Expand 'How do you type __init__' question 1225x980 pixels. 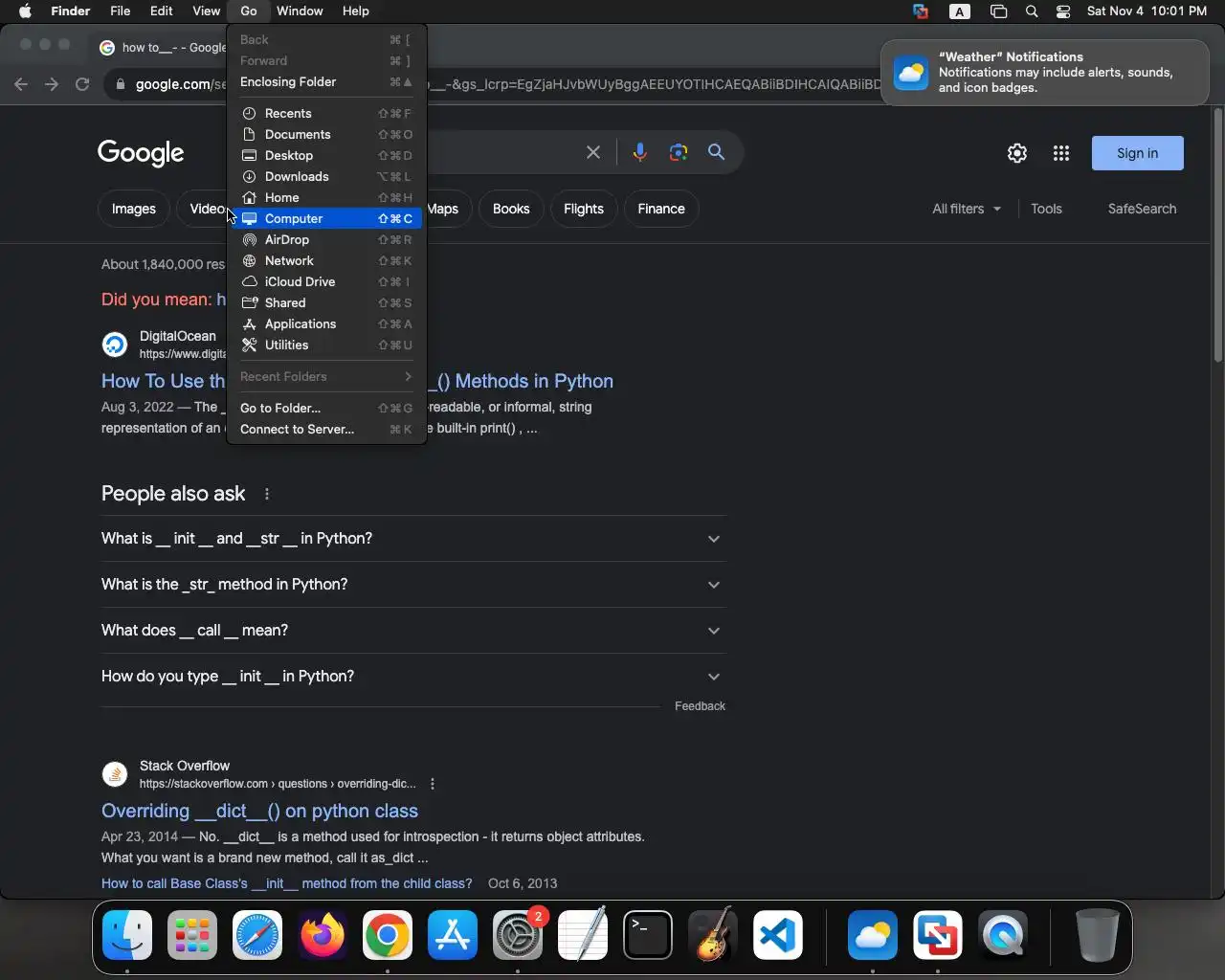413,677
